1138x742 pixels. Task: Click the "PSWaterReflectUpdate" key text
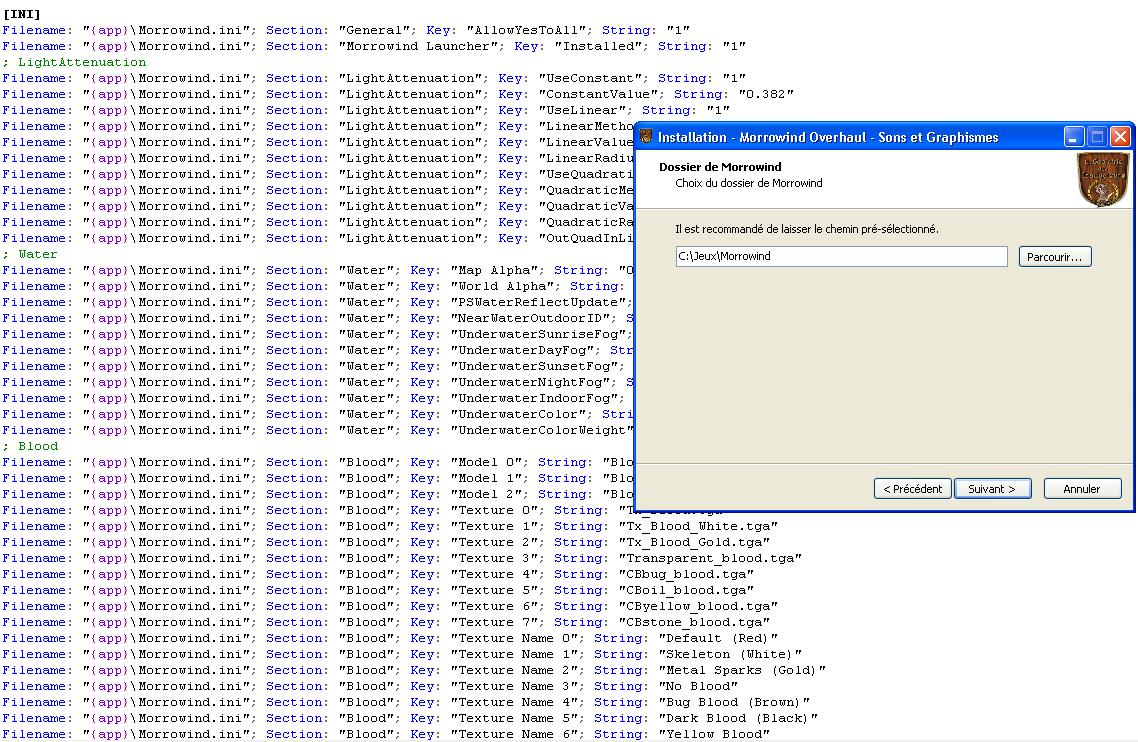click(538, 302)
